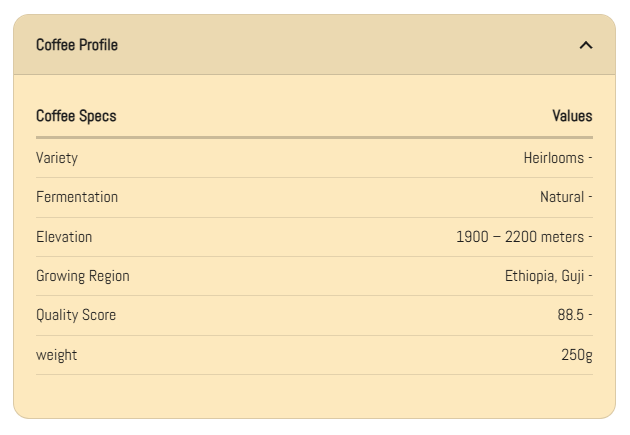
Task: Select the Growing Region row label
Action: tap(83, 276)
